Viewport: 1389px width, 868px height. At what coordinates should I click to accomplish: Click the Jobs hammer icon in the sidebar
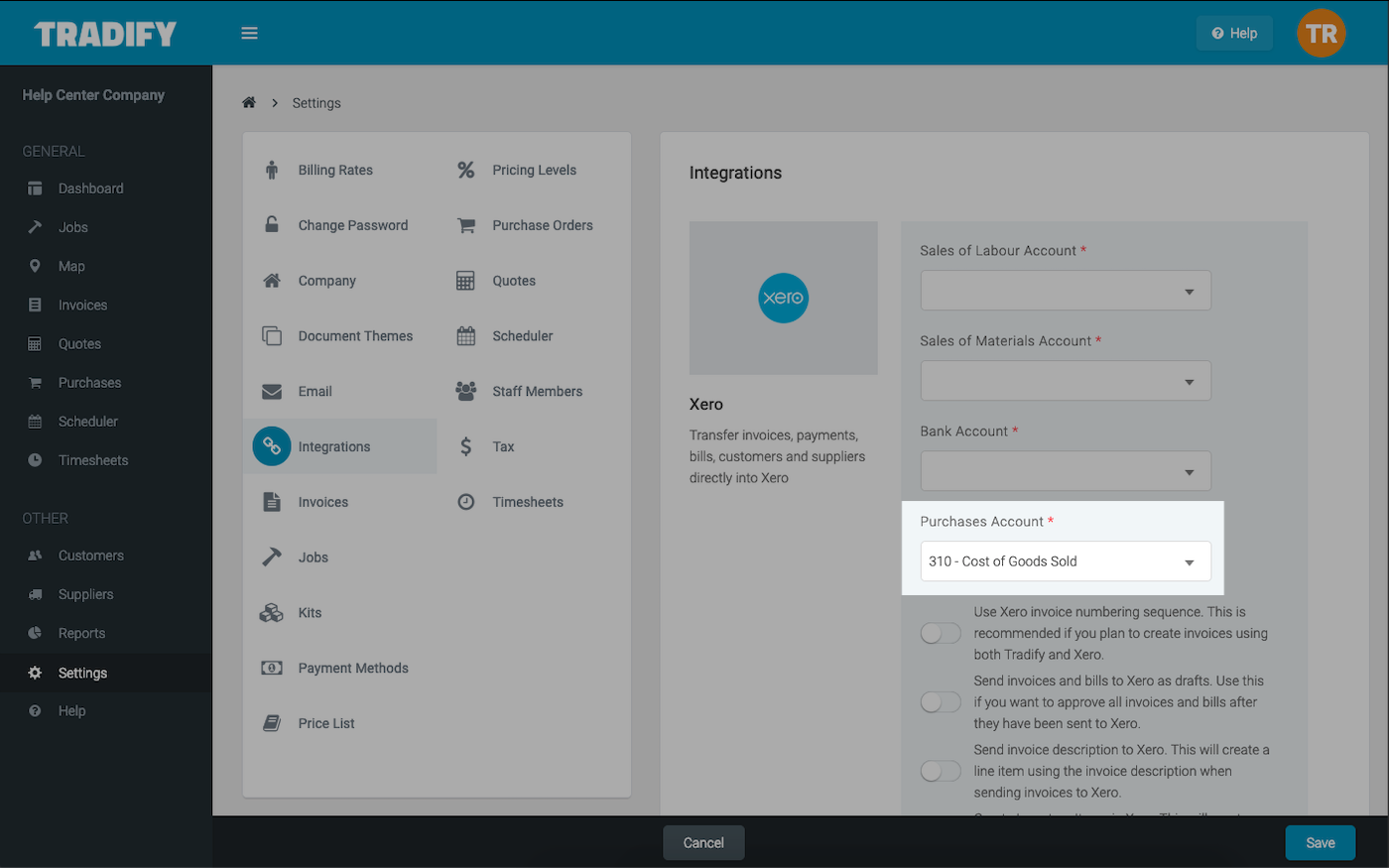[35, 227]
